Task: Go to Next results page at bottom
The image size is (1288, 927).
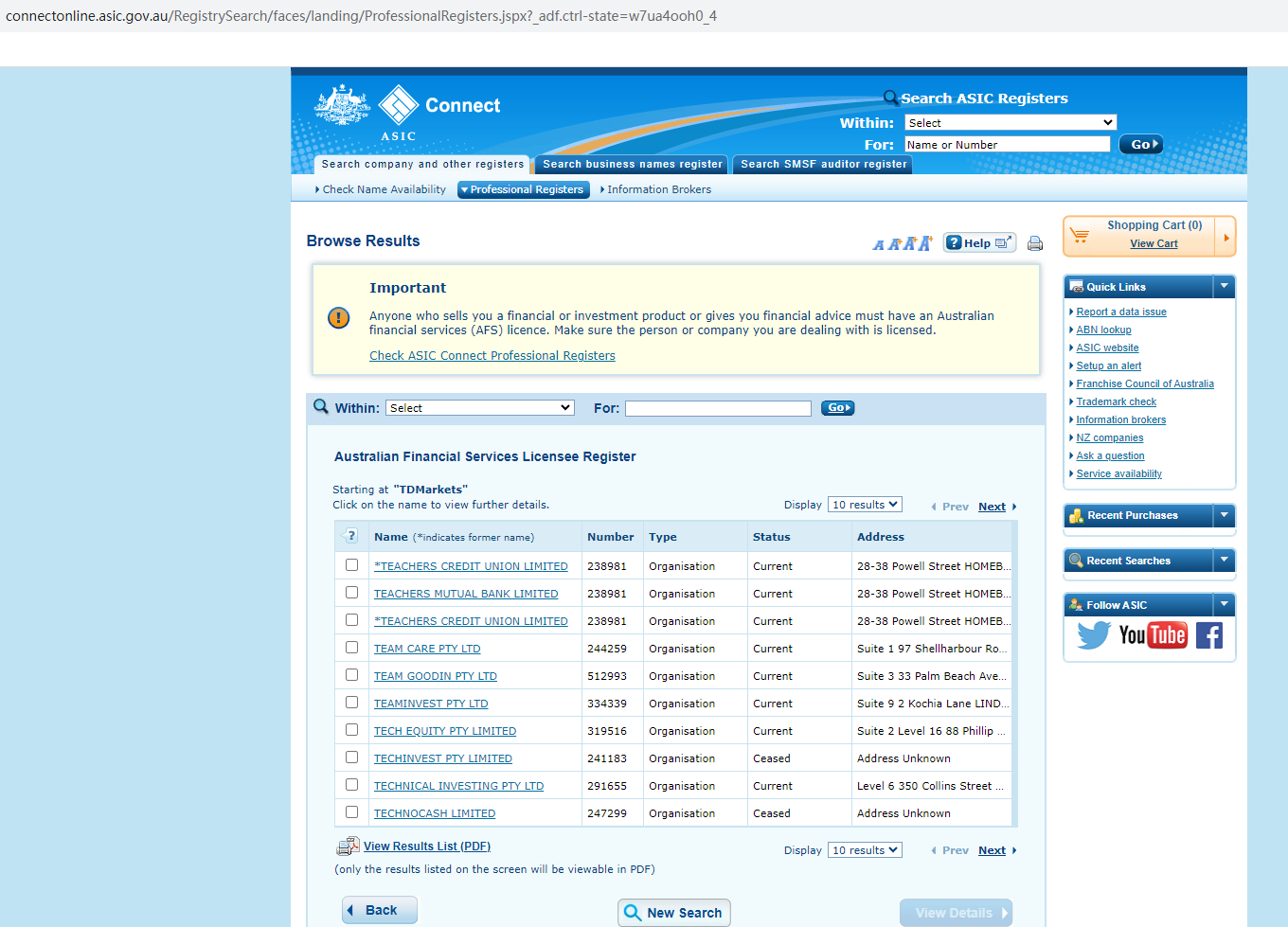Action: (992, 850)
